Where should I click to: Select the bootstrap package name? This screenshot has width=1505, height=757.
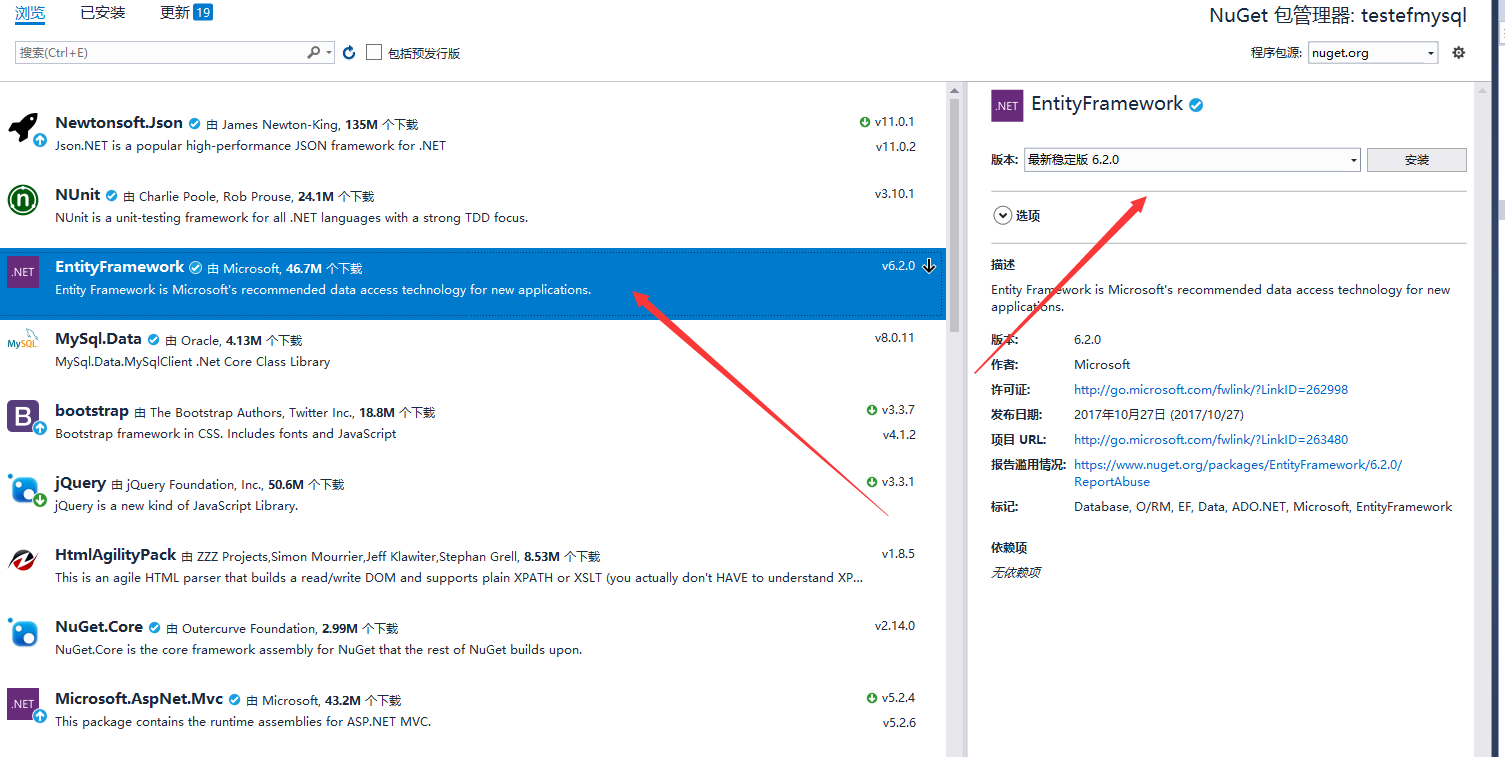pos(92,411)
